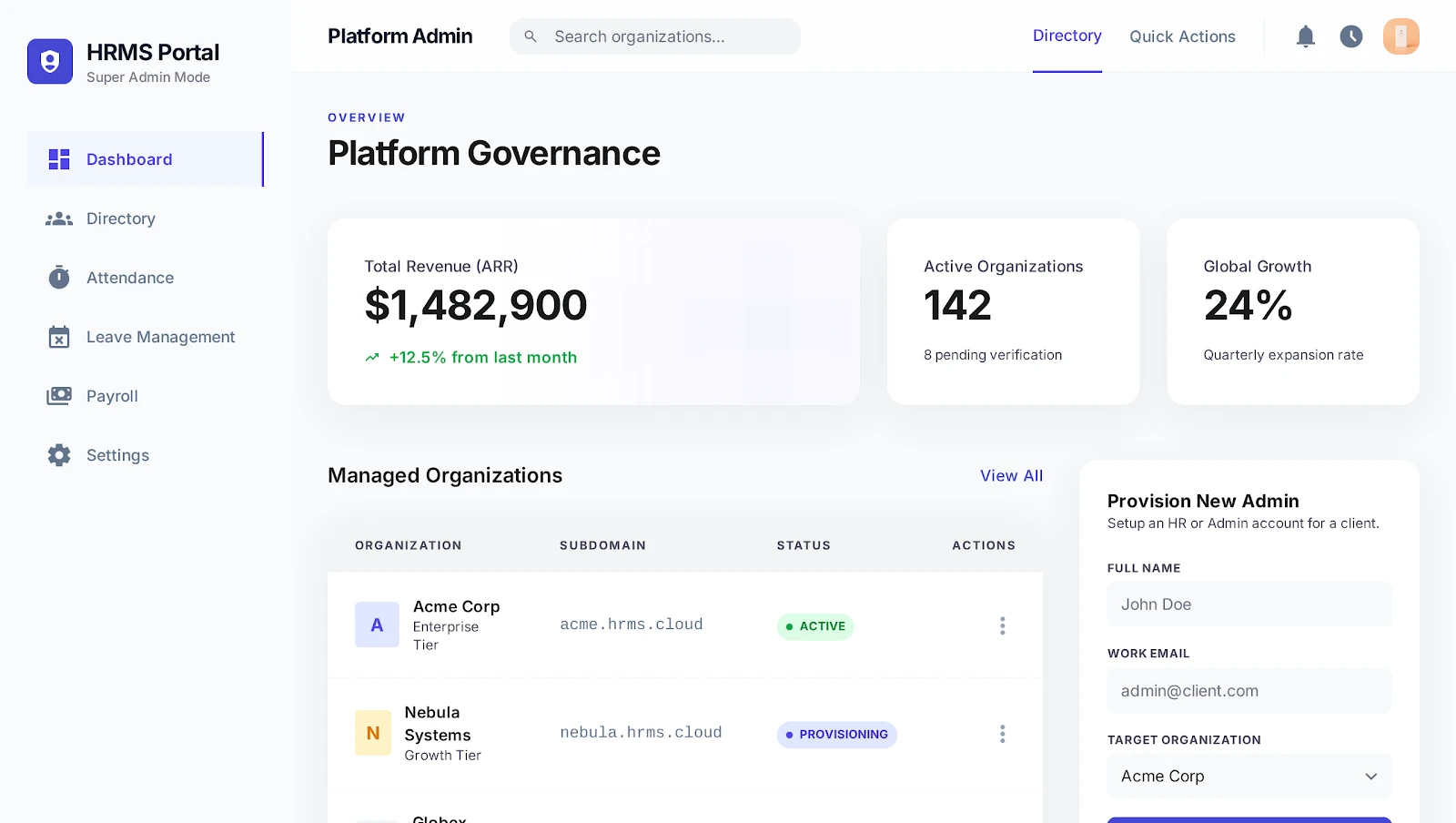Select Dashboard in the sidebar

tap(129, 159)
